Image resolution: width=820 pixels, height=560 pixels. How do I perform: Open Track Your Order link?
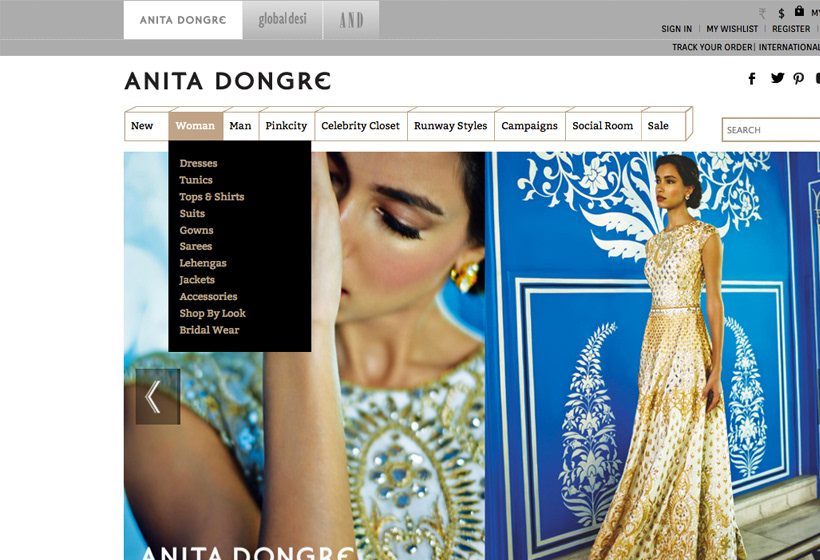[712, 48]
